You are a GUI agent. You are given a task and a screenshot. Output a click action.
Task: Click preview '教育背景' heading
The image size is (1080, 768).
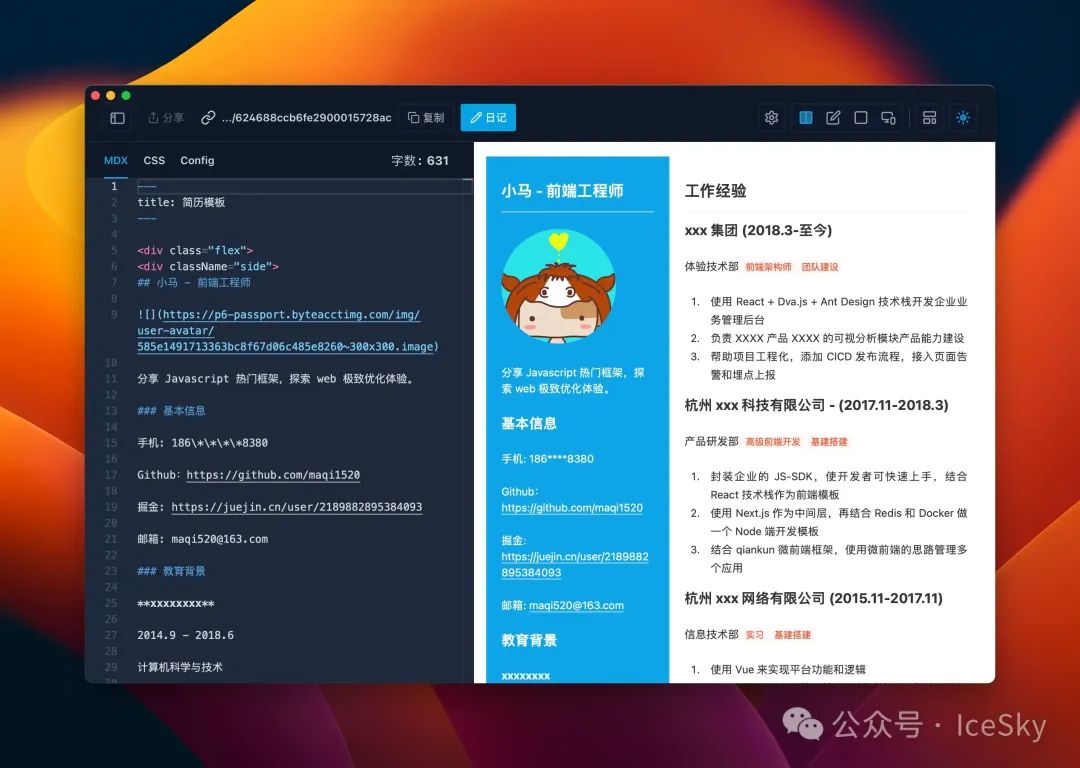[529, 640]
